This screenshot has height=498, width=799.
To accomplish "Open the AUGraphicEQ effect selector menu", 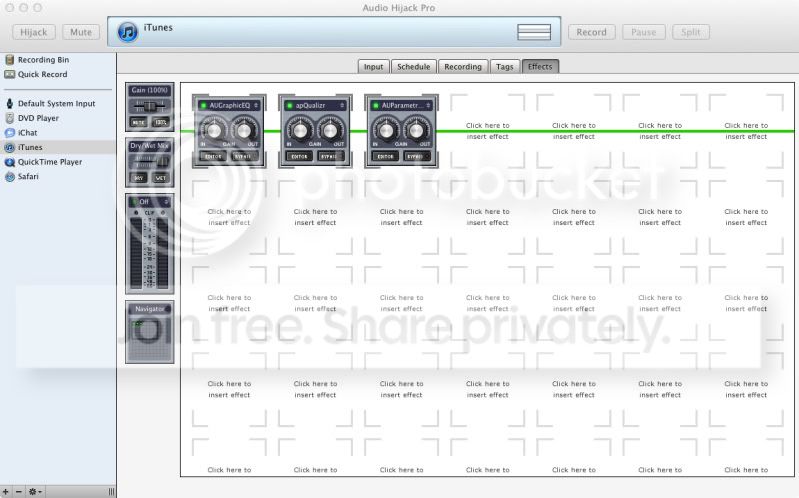I will click(x=256, y=106).
